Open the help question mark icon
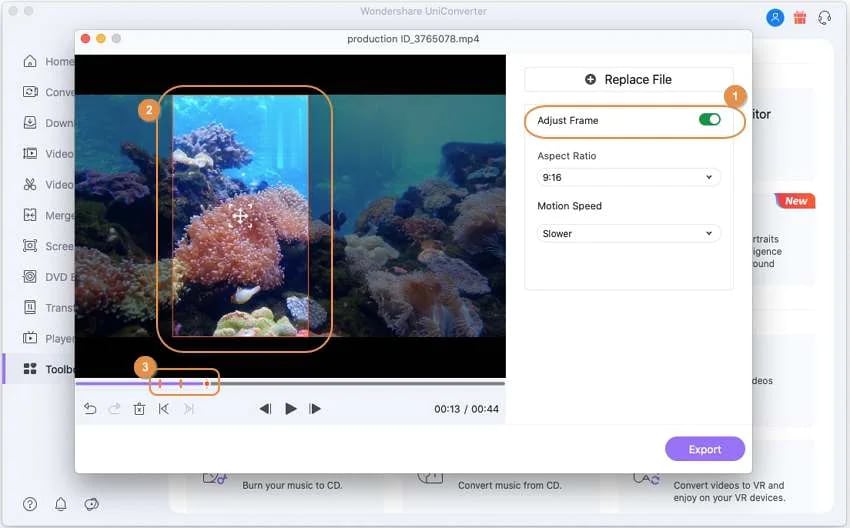The height and width of the screenshot is (528, 850). tap(30, 504)
